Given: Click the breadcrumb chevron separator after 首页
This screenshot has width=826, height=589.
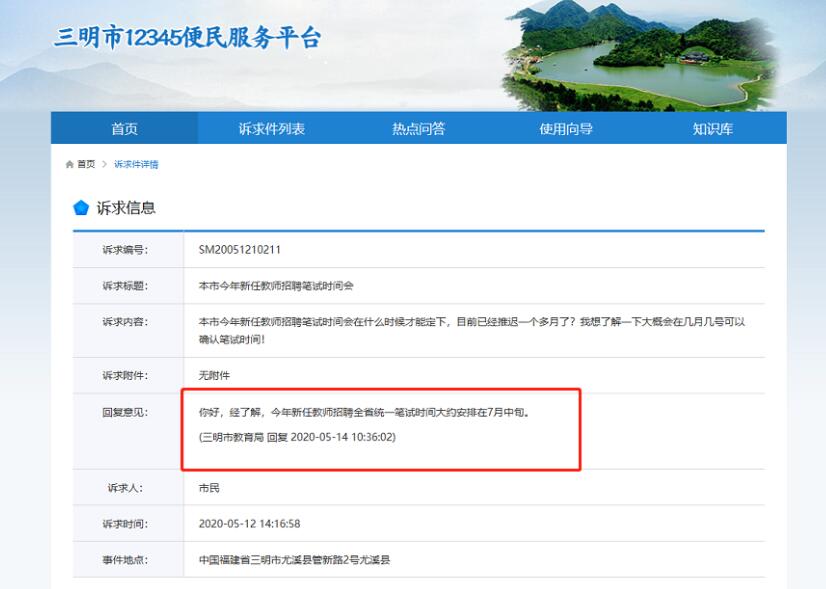Looking at the screenshot, I should 104,164.
